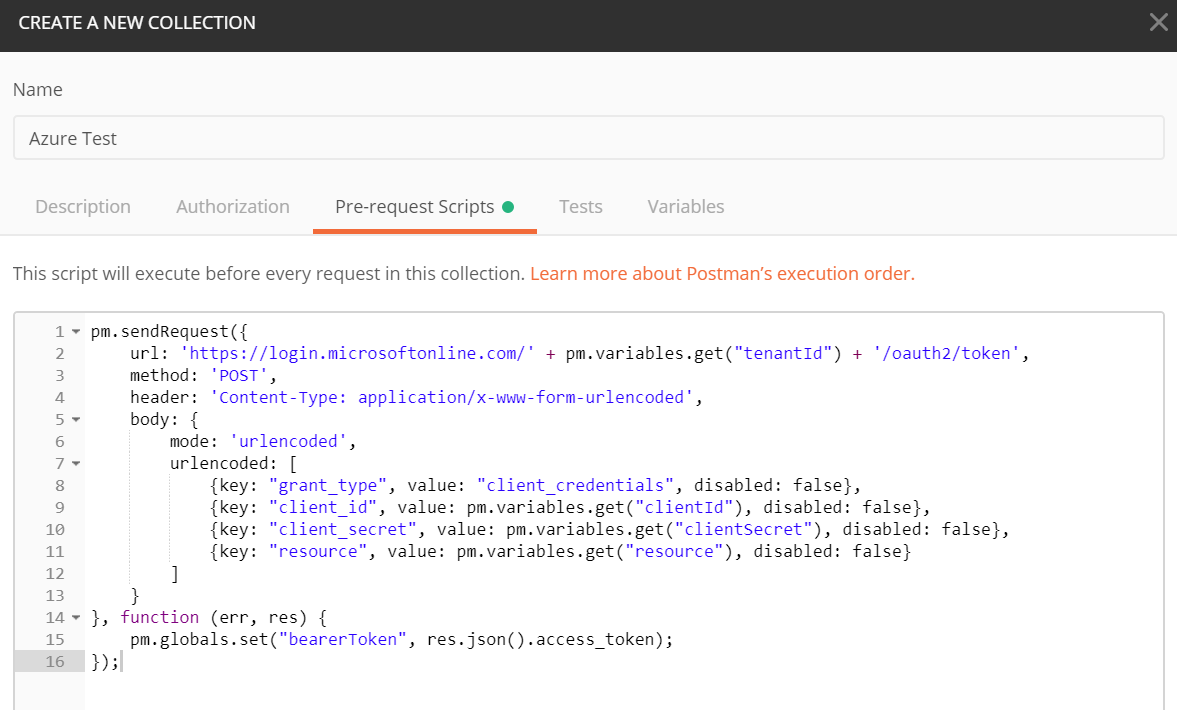
Task: Close the Create a New Collection dialog
Action: pos(1158,22)
